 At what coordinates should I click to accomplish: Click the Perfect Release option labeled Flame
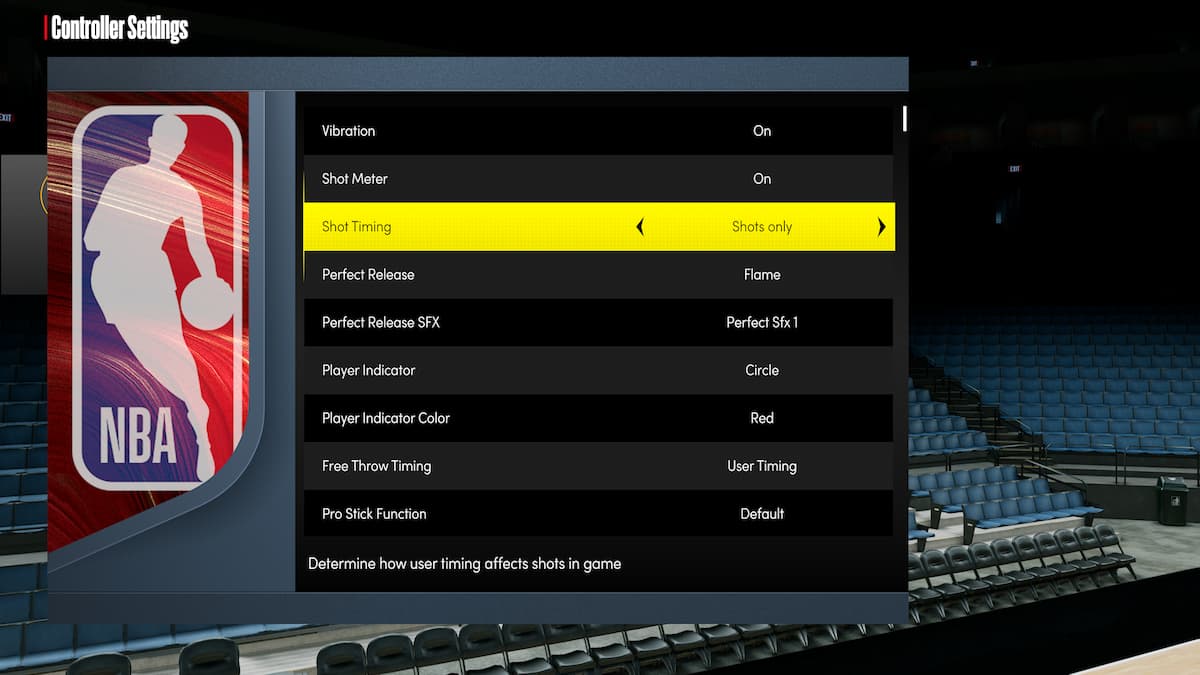(x=762, y=274)
